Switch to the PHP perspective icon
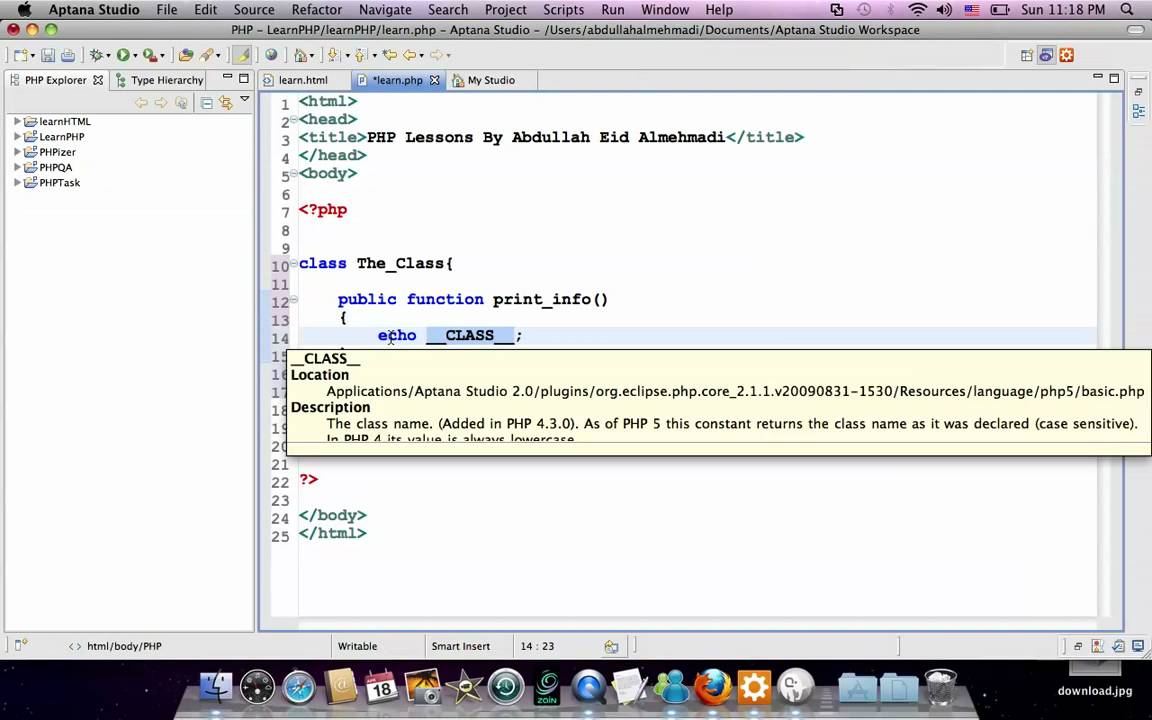1152x720 pixels. pyautogui.click(x=1046, y=55)
